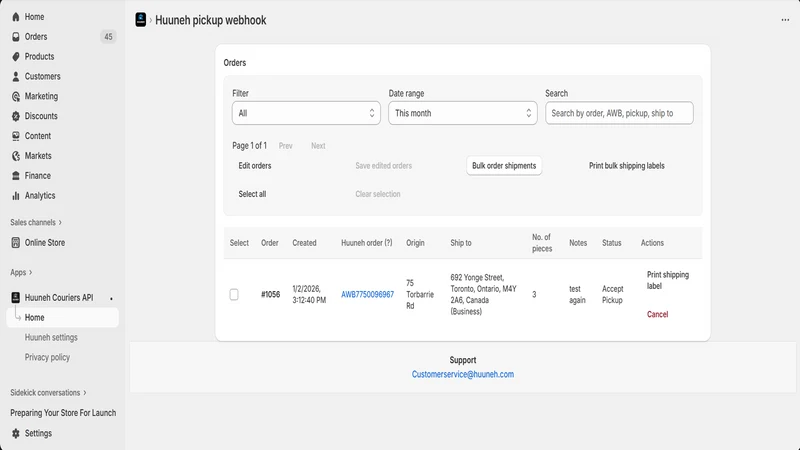Click the Customers person icon

tap(16, 77)
